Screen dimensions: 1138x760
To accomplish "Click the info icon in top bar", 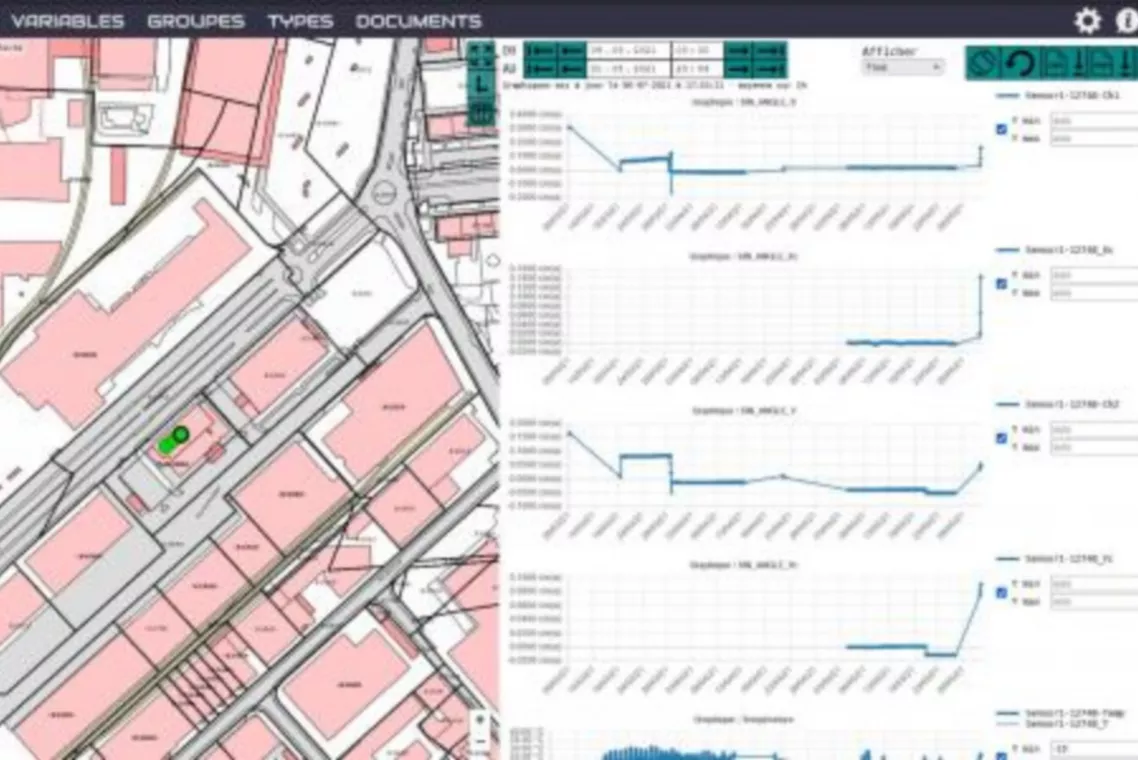I will point(1127,21).
